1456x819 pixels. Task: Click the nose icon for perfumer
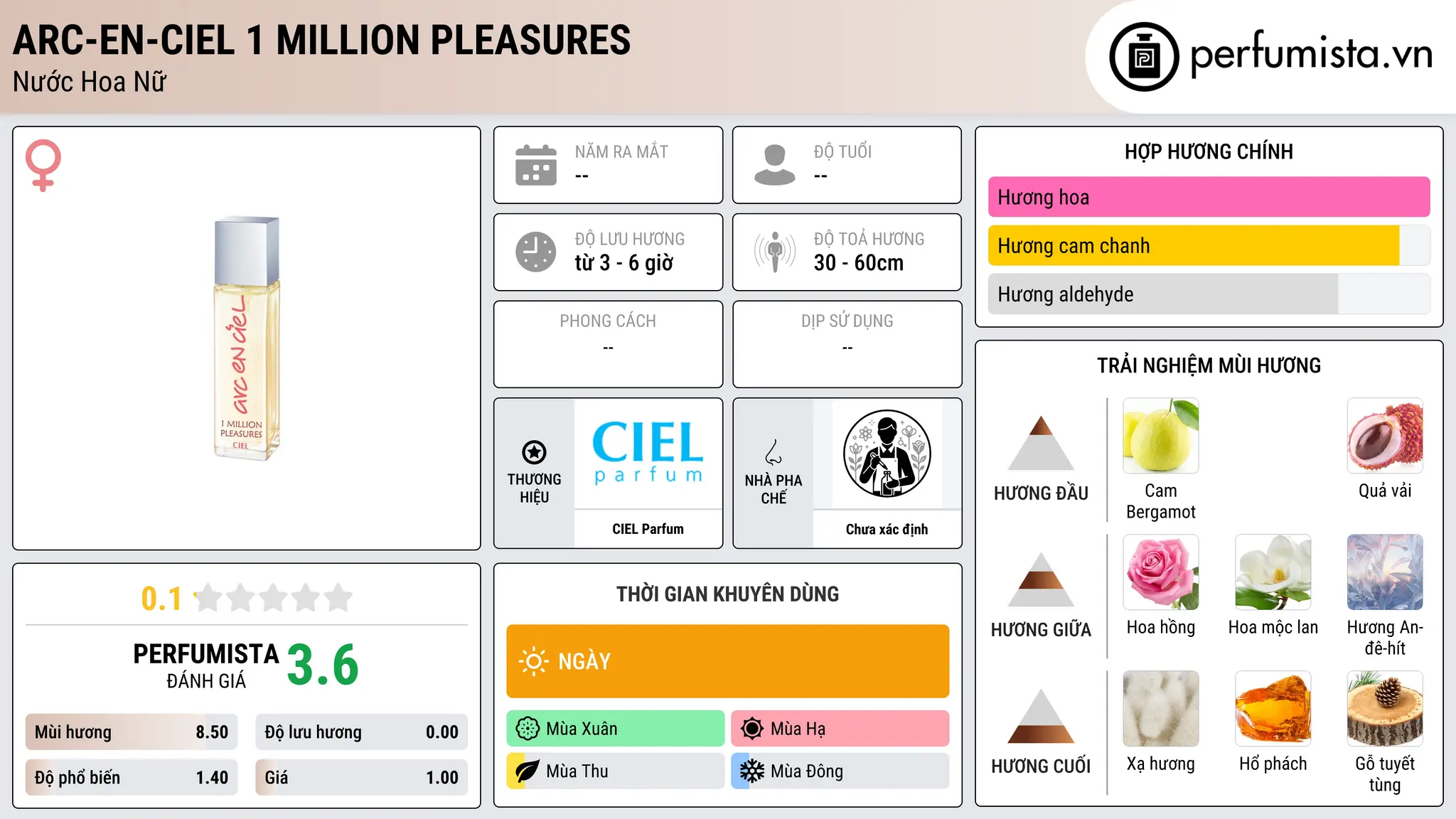(x=773, y=452)
